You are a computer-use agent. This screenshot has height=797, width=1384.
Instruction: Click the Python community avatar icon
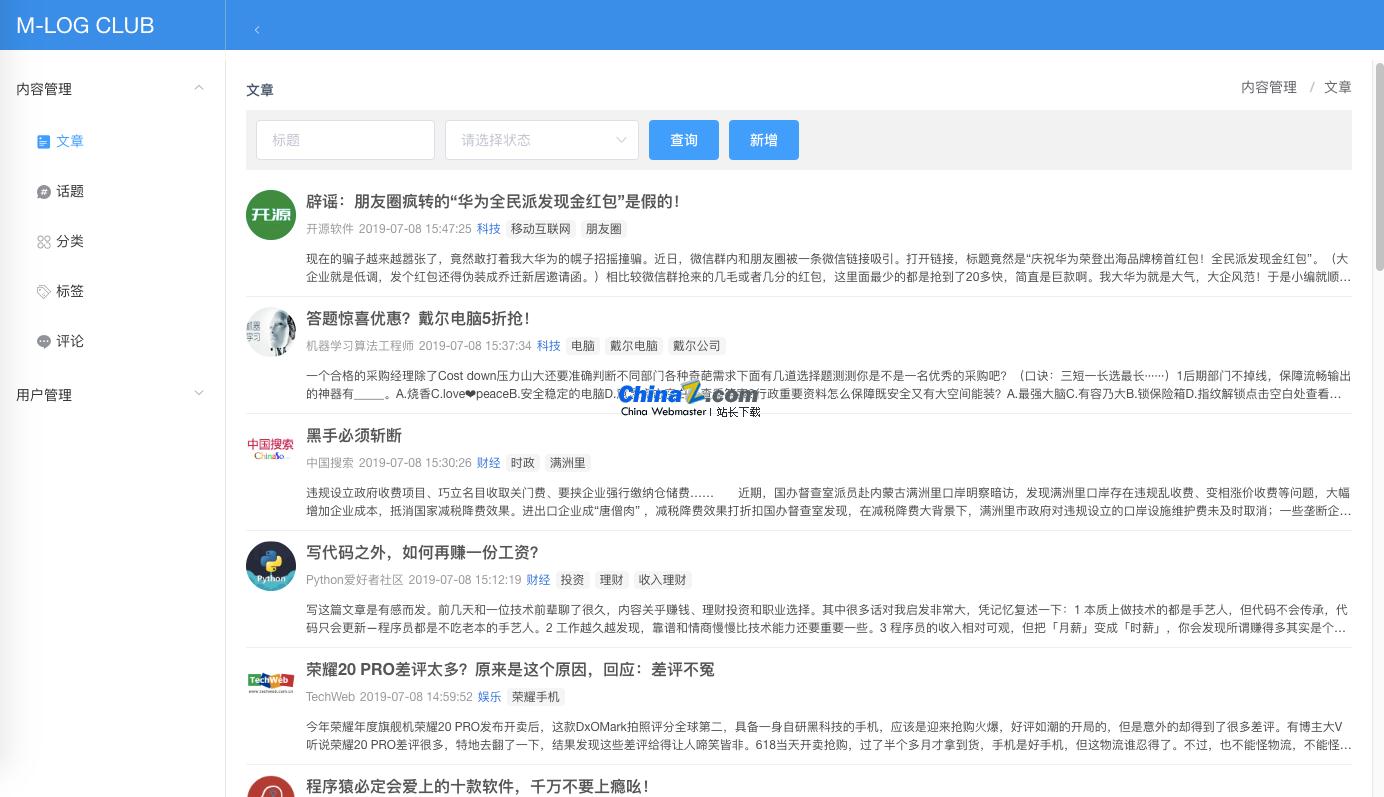click(x=271, y=566)
